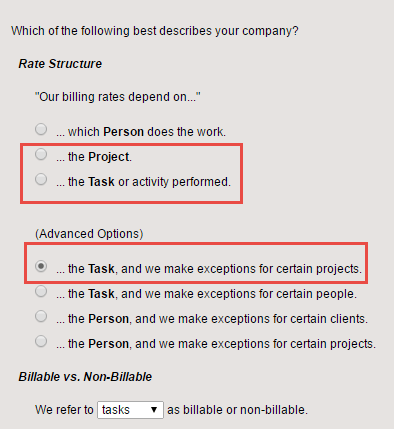This screenshot has width=394, height=429.
Task: Click the 'which Person does the work' label text
Action: click(141, 132)
